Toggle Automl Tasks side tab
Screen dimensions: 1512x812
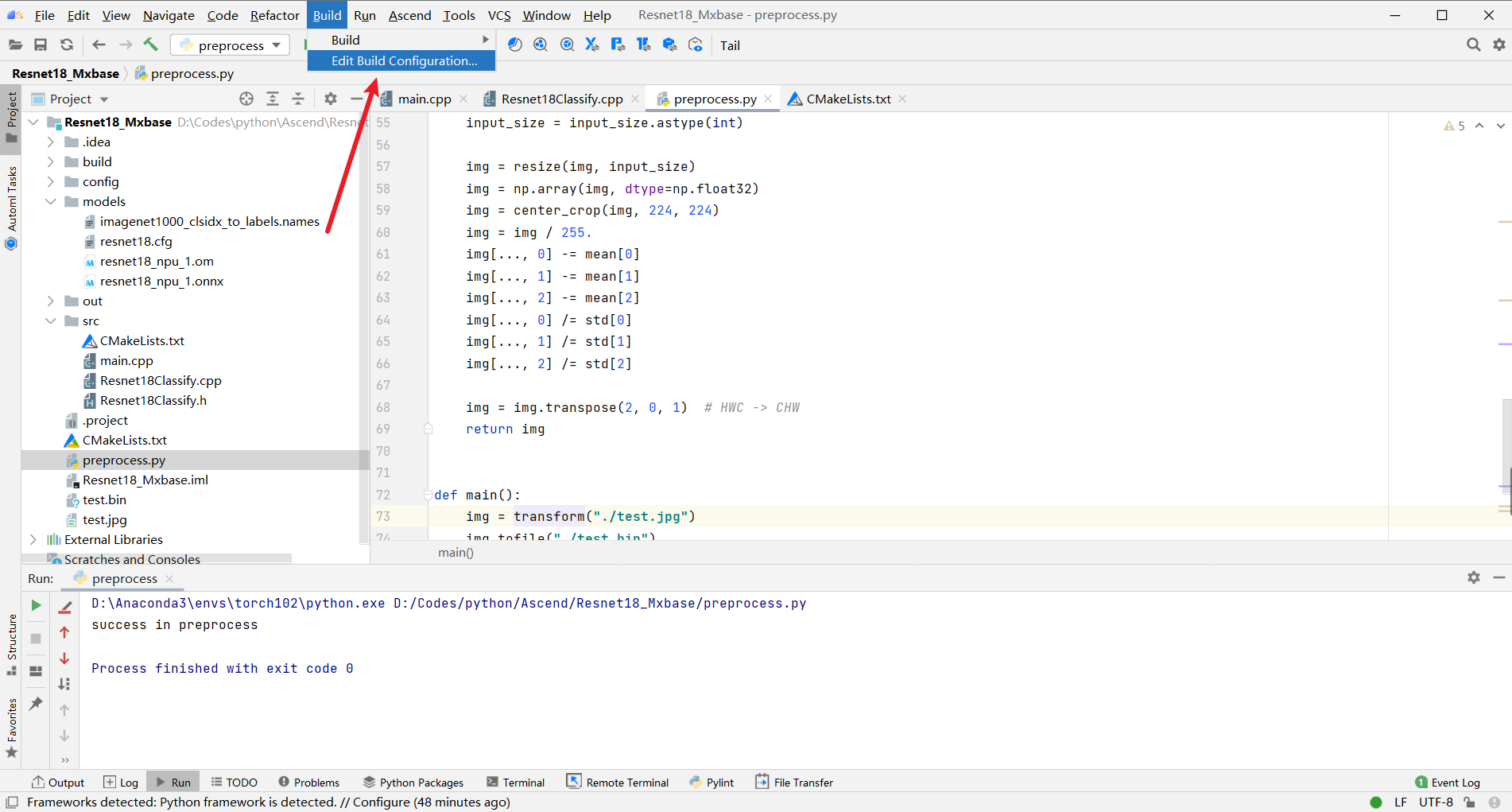(11, 207)
